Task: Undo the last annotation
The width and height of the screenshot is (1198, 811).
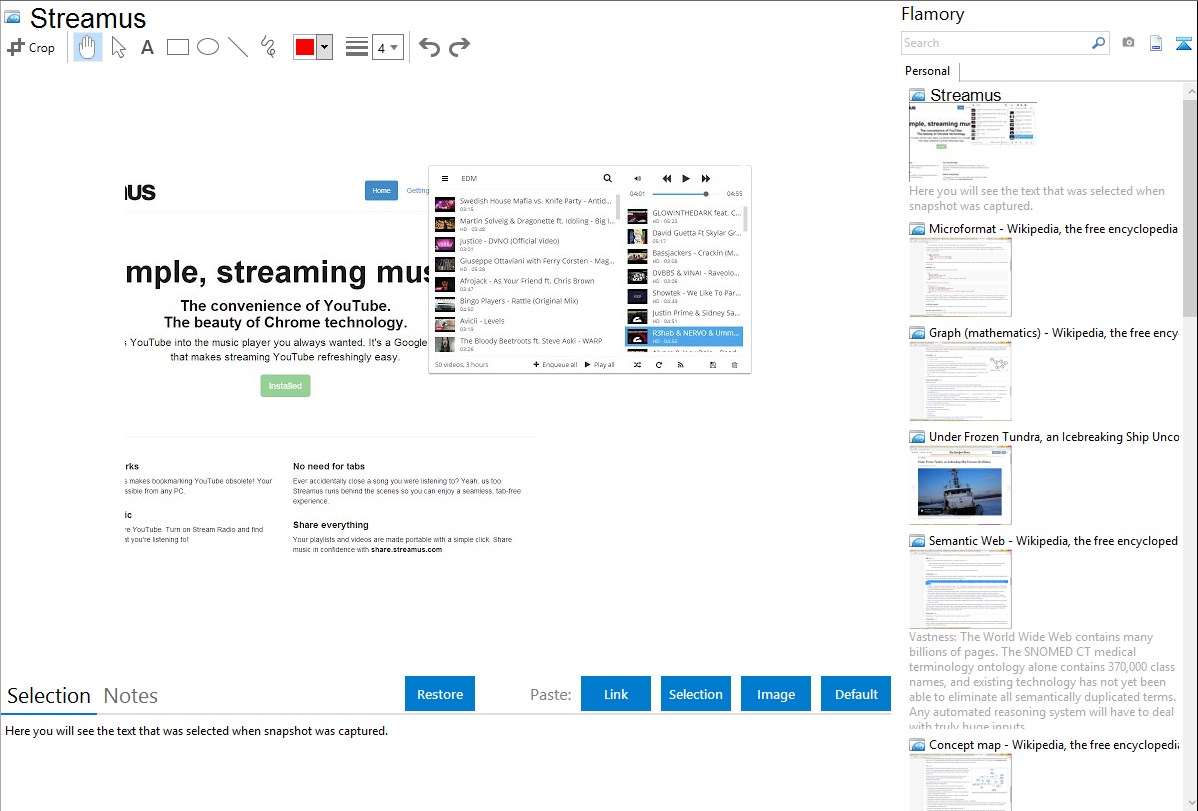Action: 429,47
